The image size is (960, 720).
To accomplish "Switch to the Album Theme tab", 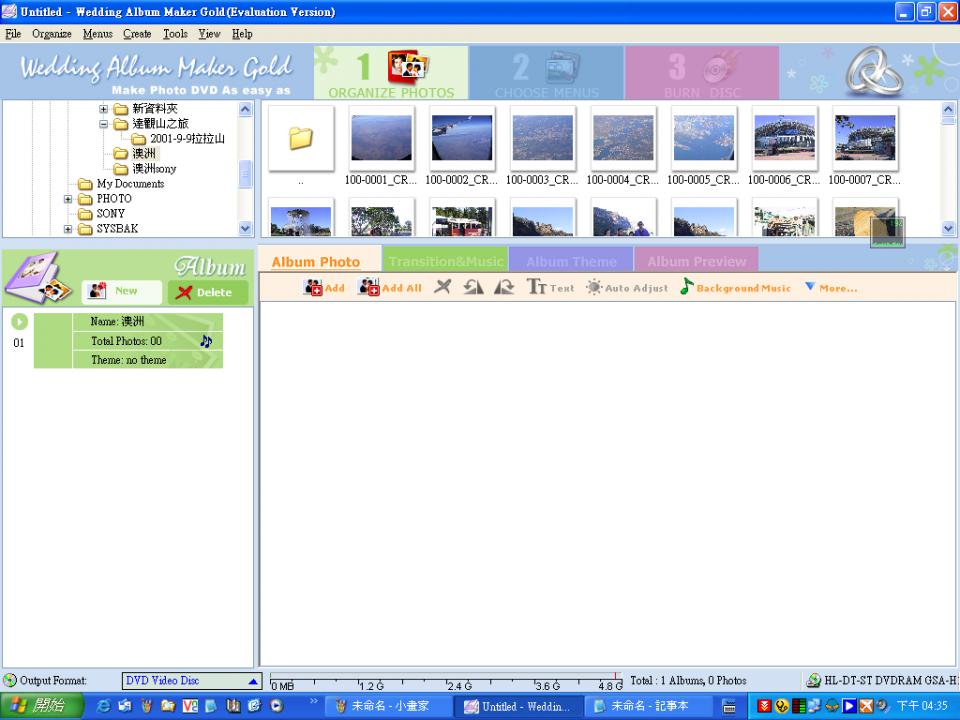I will pos(571,262).
